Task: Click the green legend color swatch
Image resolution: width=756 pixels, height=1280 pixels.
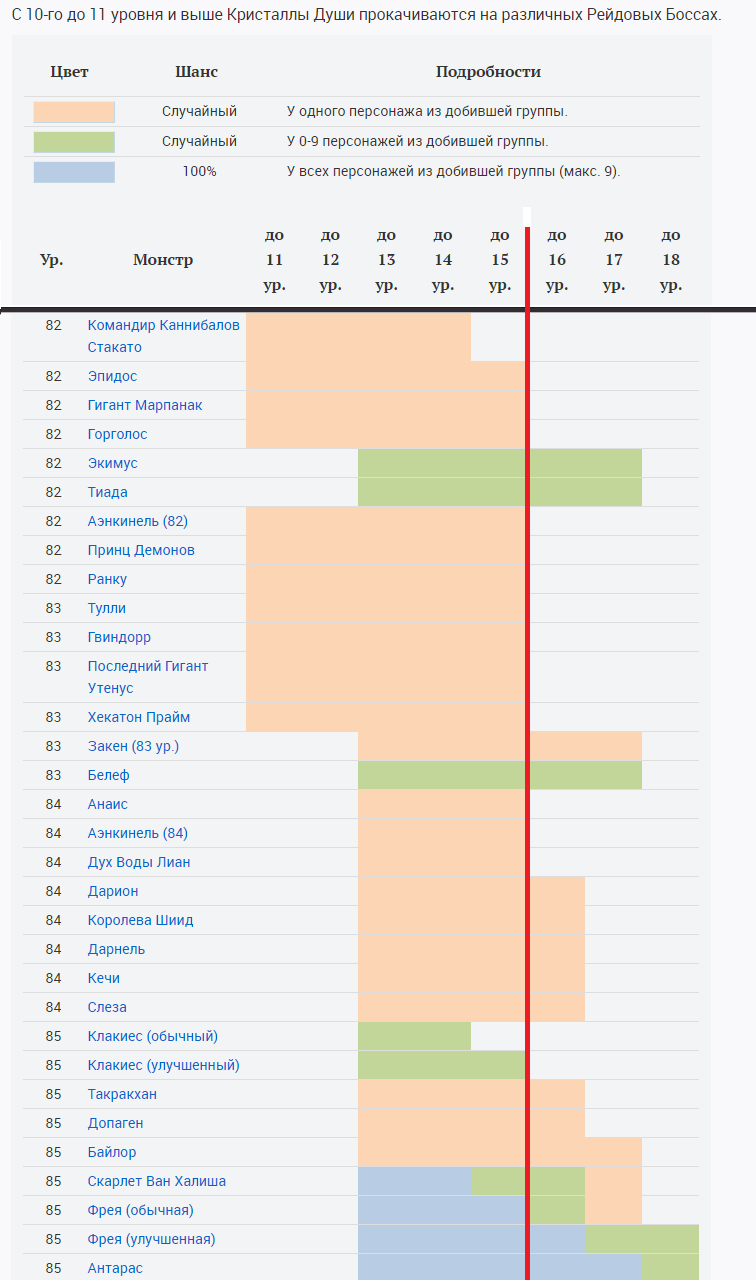Action: coord(74,142)
